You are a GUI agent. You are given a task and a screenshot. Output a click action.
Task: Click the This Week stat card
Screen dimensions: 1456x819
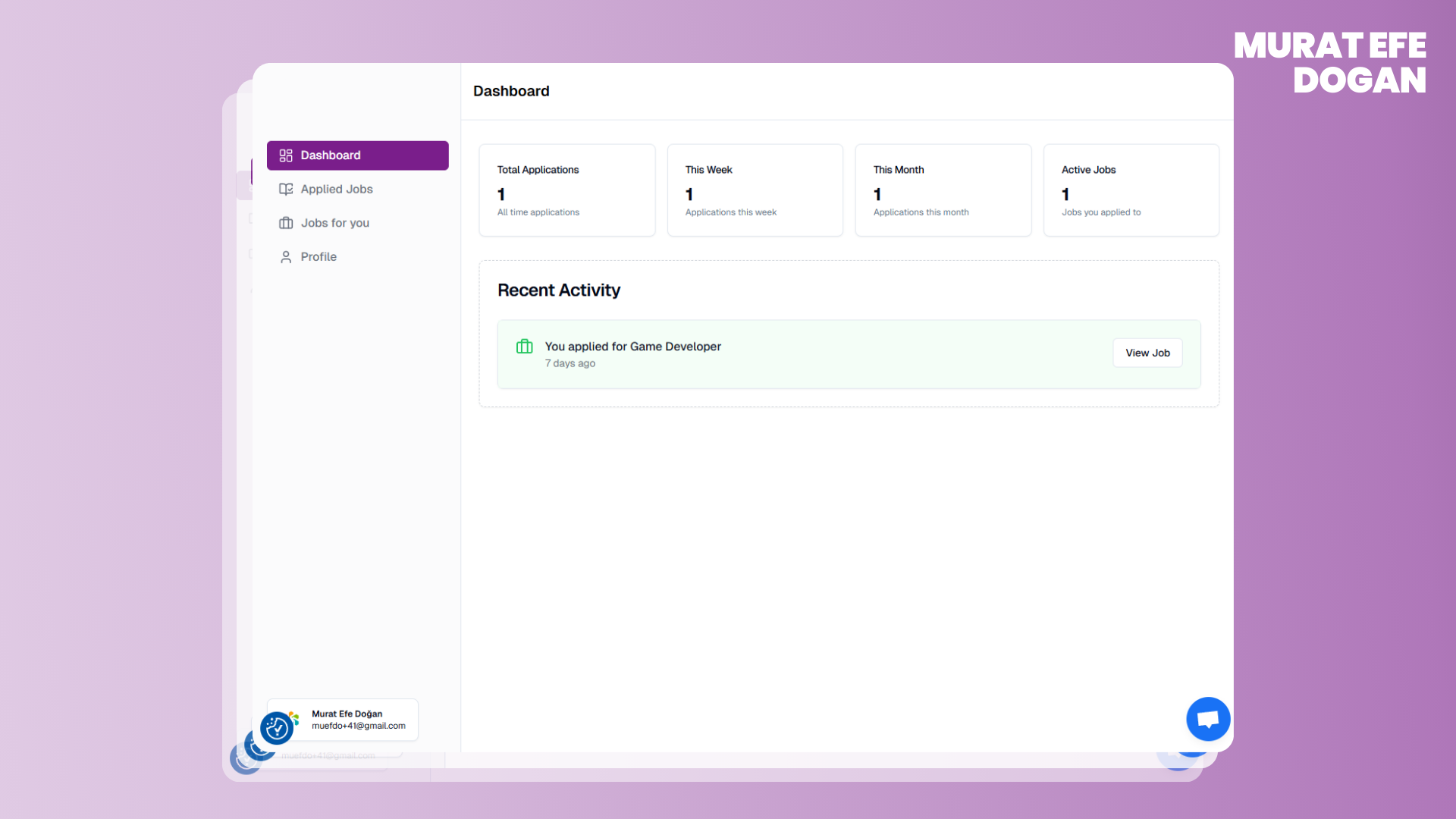pyautogui.click(x=755, y=190)
